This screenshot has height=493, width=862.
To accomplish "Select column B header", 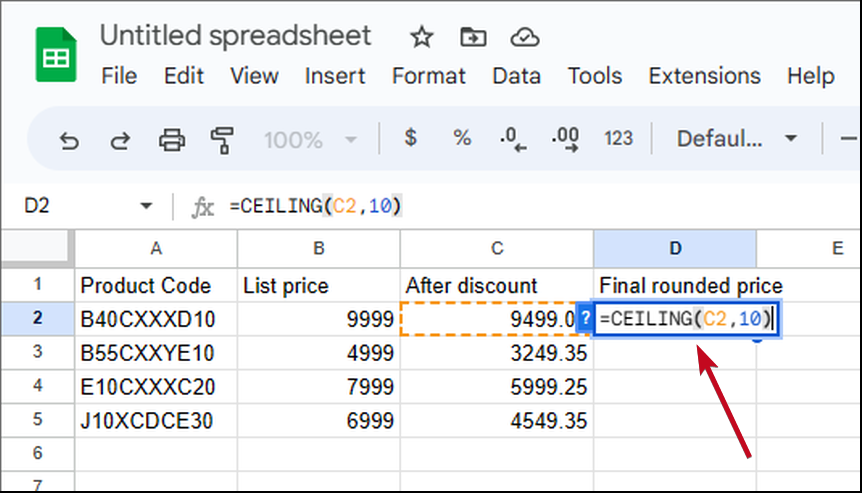I will (318, 248).
